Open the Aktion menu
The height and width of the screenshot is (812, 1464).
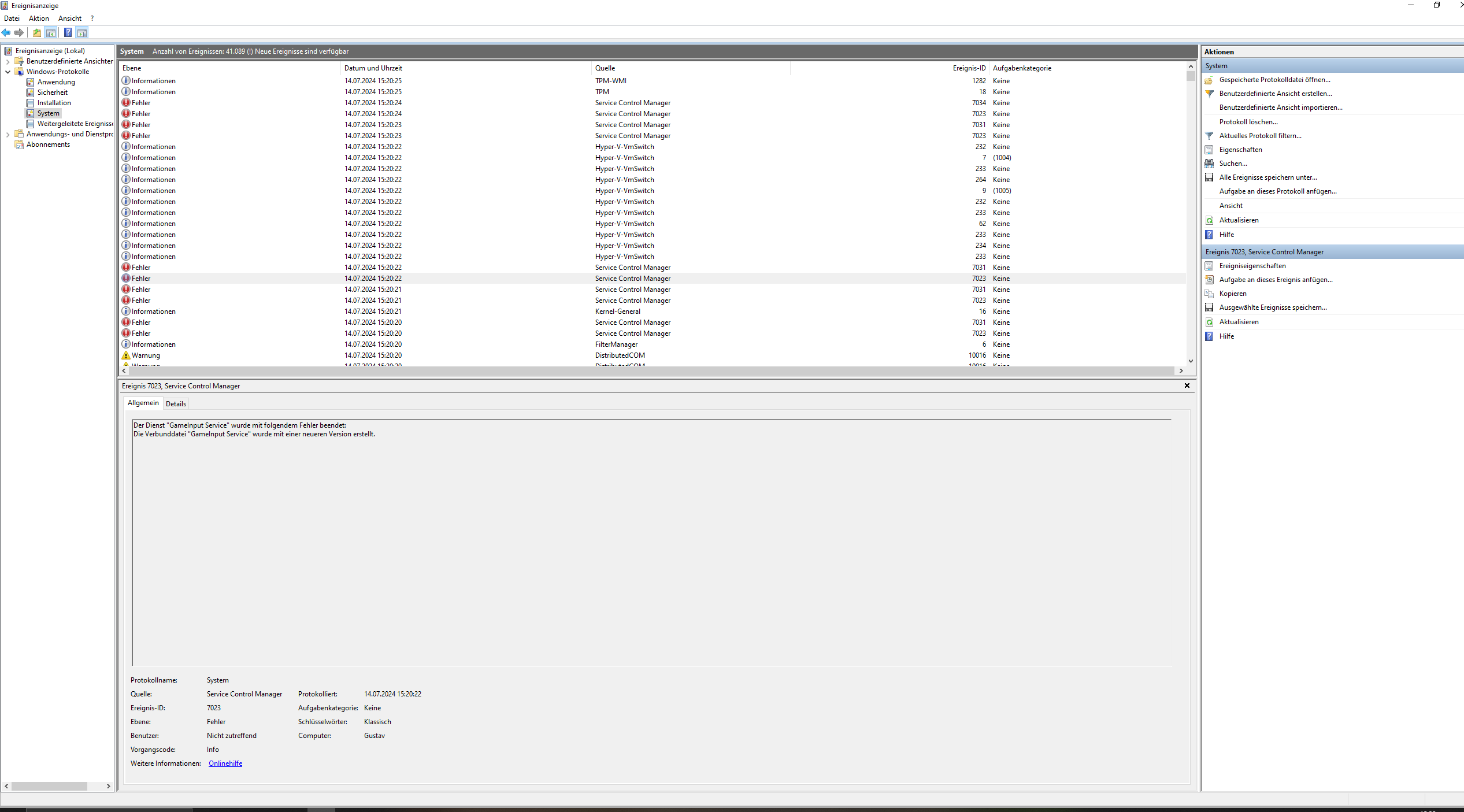coord(39,18)
